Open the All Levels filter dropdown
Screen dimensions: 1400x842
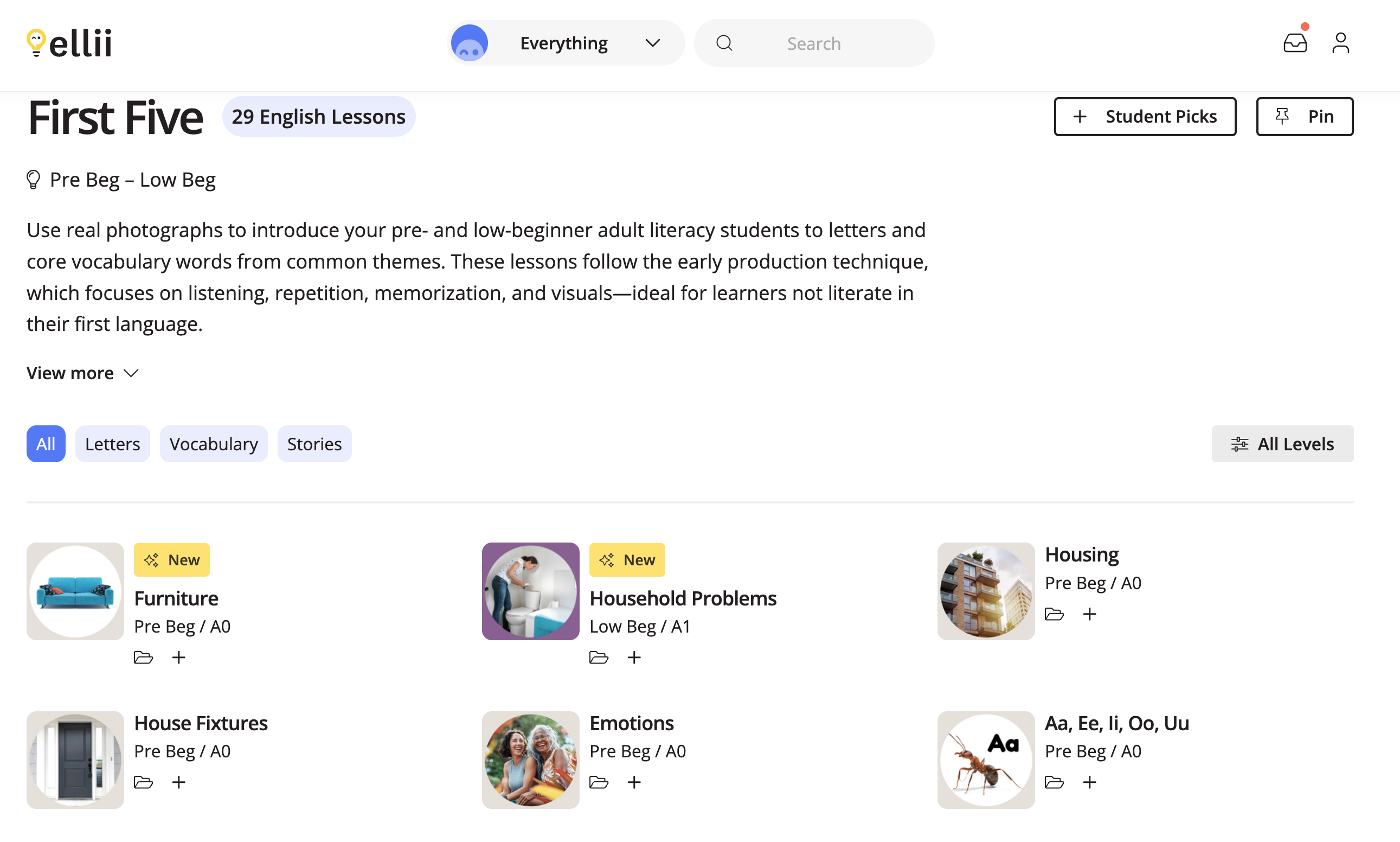(1282, 444)
